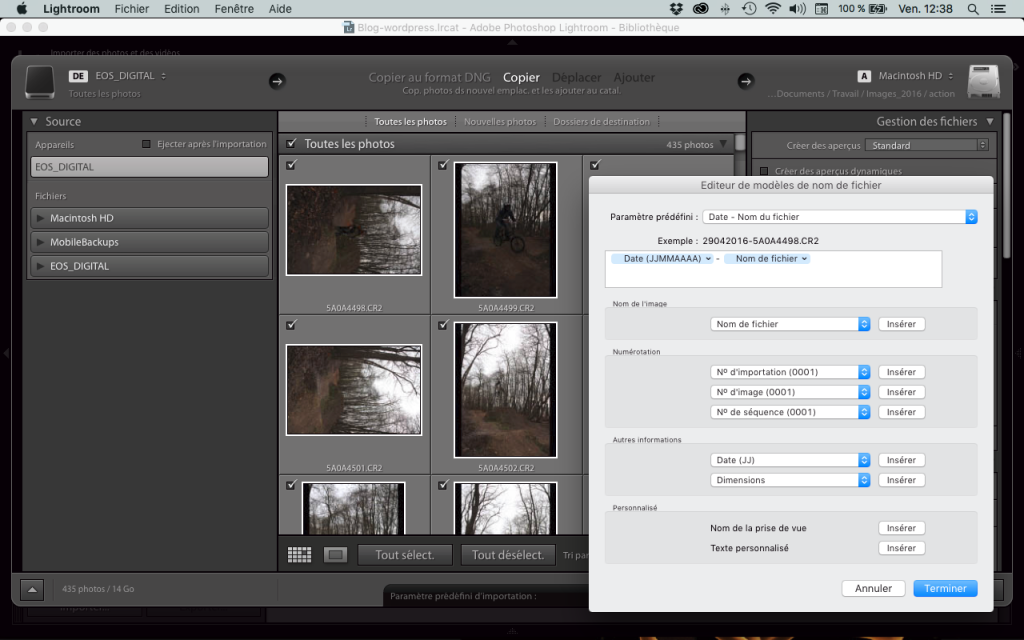The width and height of the screenshot is (1024, 640).
Task: Insert the N° d'importation (0001) token
Action: coord(901,372)
